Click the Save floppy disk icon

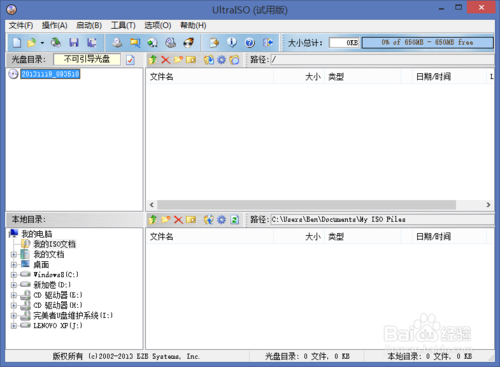coord(74,42)
